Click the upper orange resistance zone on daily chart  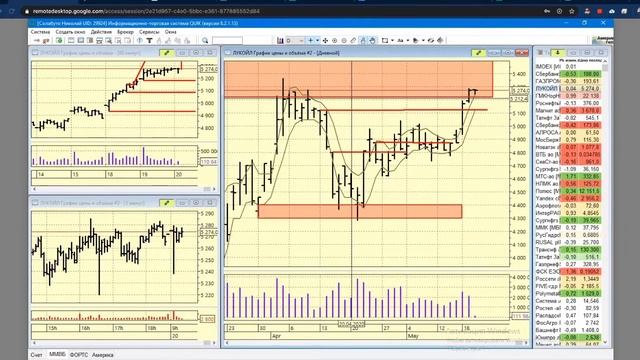point(358,79)
